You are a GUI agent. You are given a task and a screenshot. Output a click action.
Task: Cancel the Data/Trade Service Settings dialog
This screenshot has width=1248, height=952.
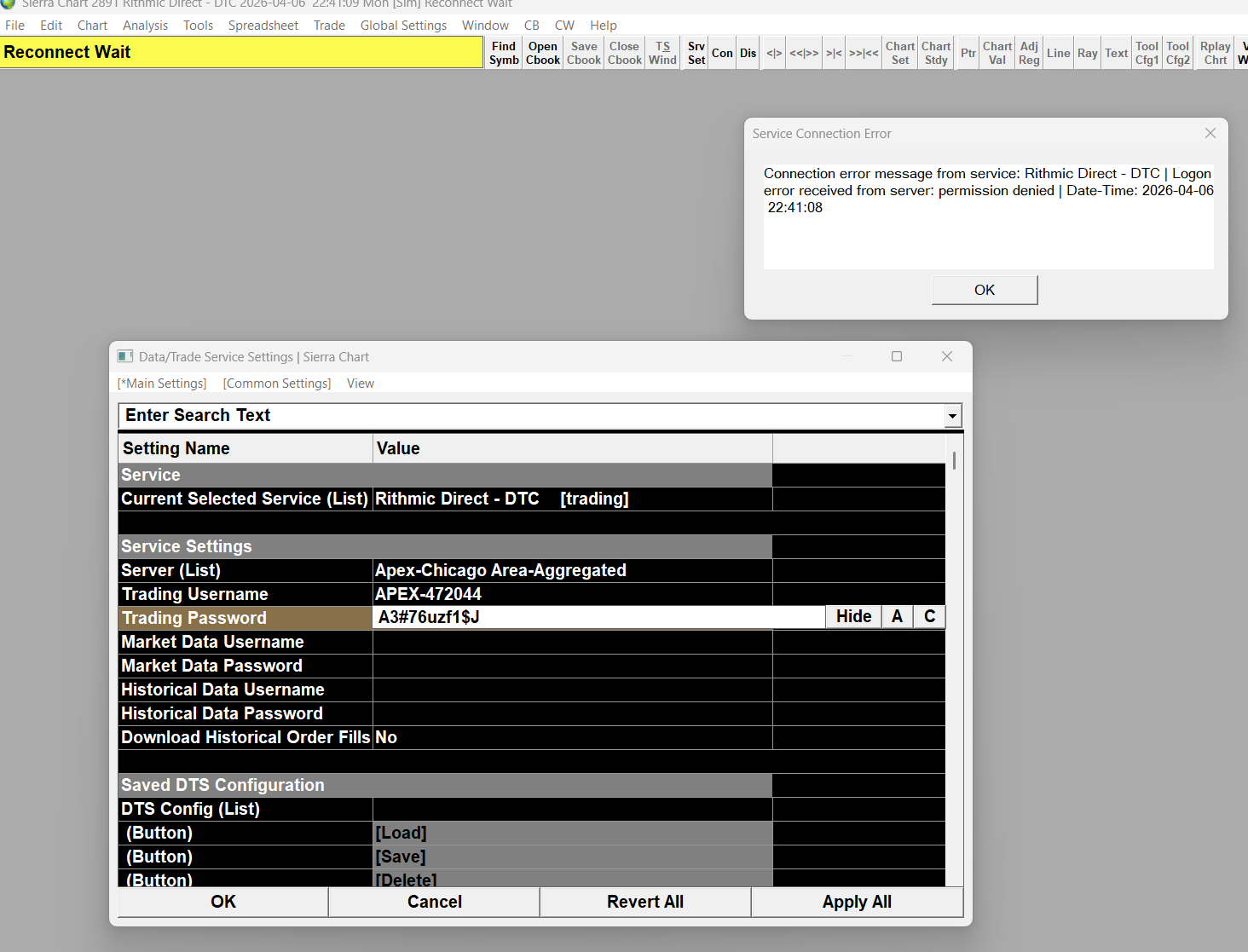coord(435,902)
